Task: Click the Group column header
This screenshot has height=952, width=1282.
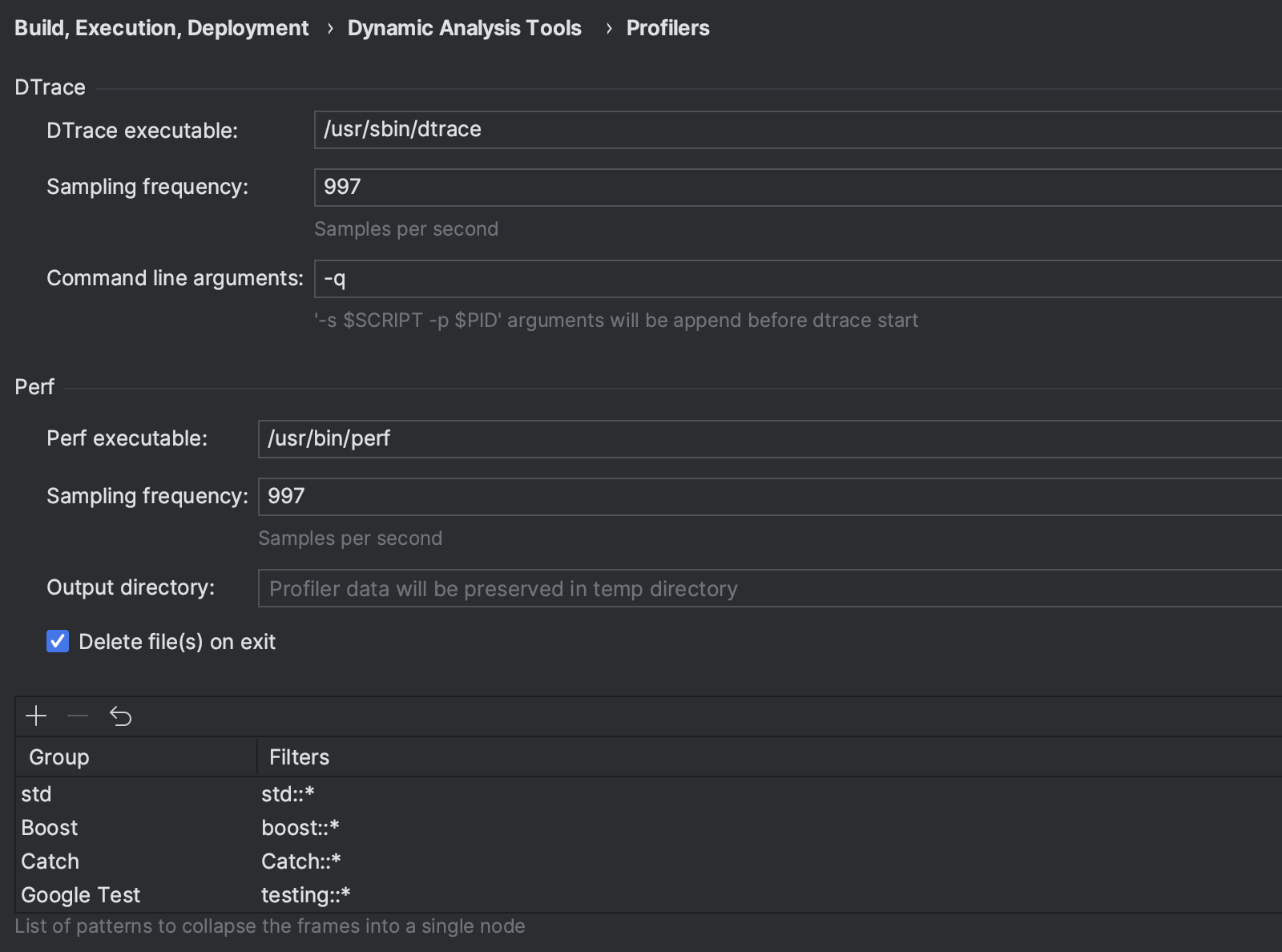Action: (59, 757)
